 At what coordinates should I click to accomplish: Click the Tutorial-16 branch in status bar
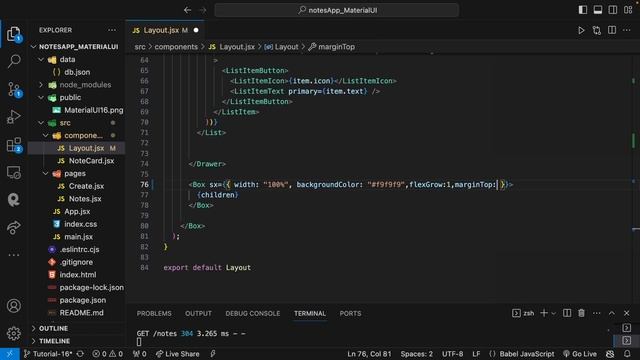point(48,354)
